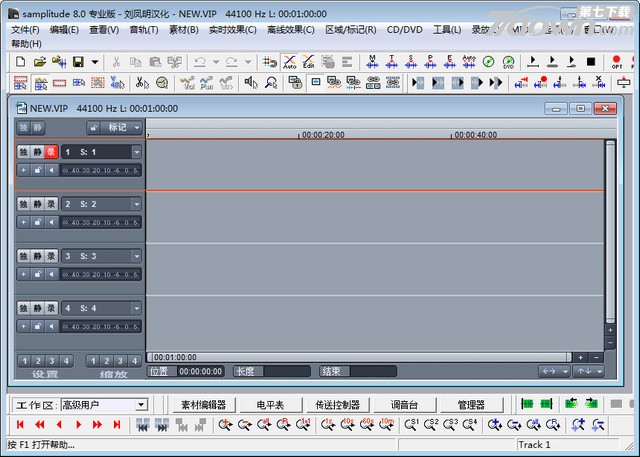Click the DVD disc icon
Screen dimensions: 640x457
tap(508, 62)
